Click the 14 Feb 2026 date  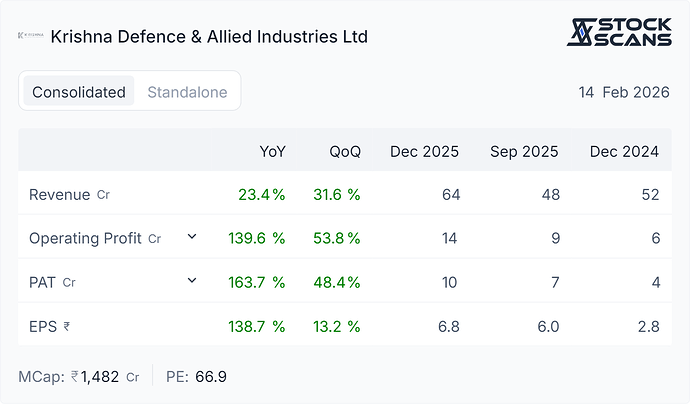624,92
